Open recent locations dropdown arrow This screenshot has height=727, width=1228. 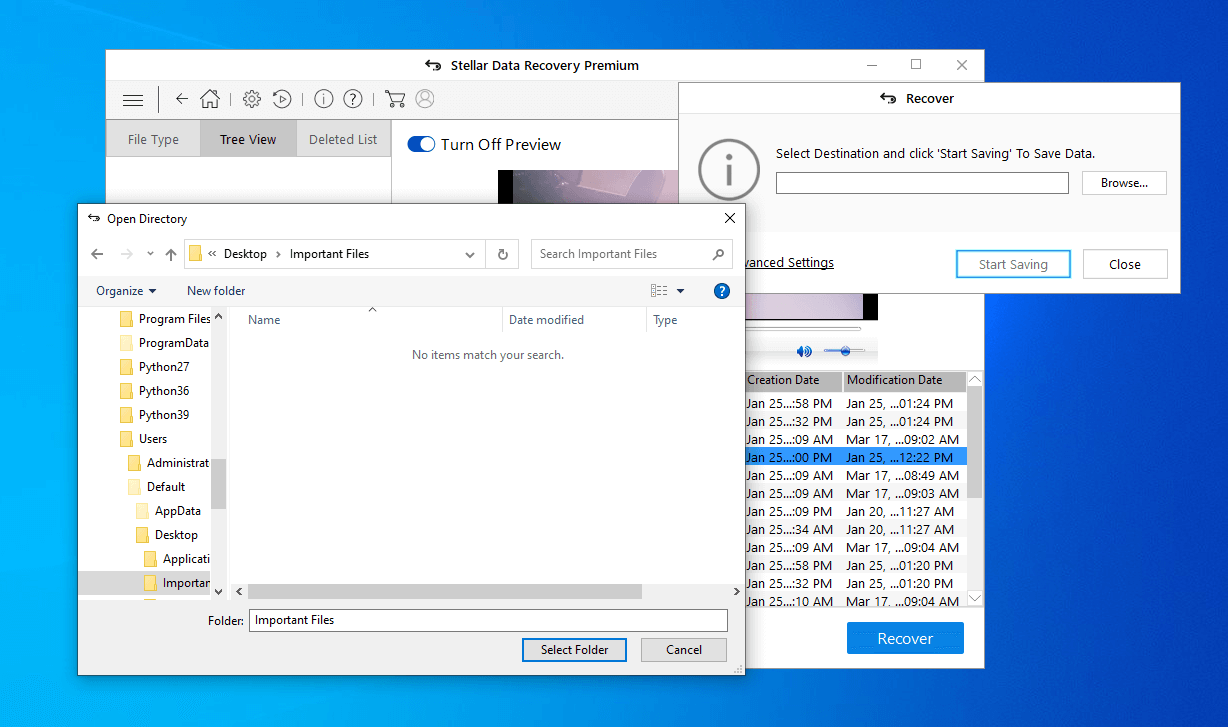(150, 254)
